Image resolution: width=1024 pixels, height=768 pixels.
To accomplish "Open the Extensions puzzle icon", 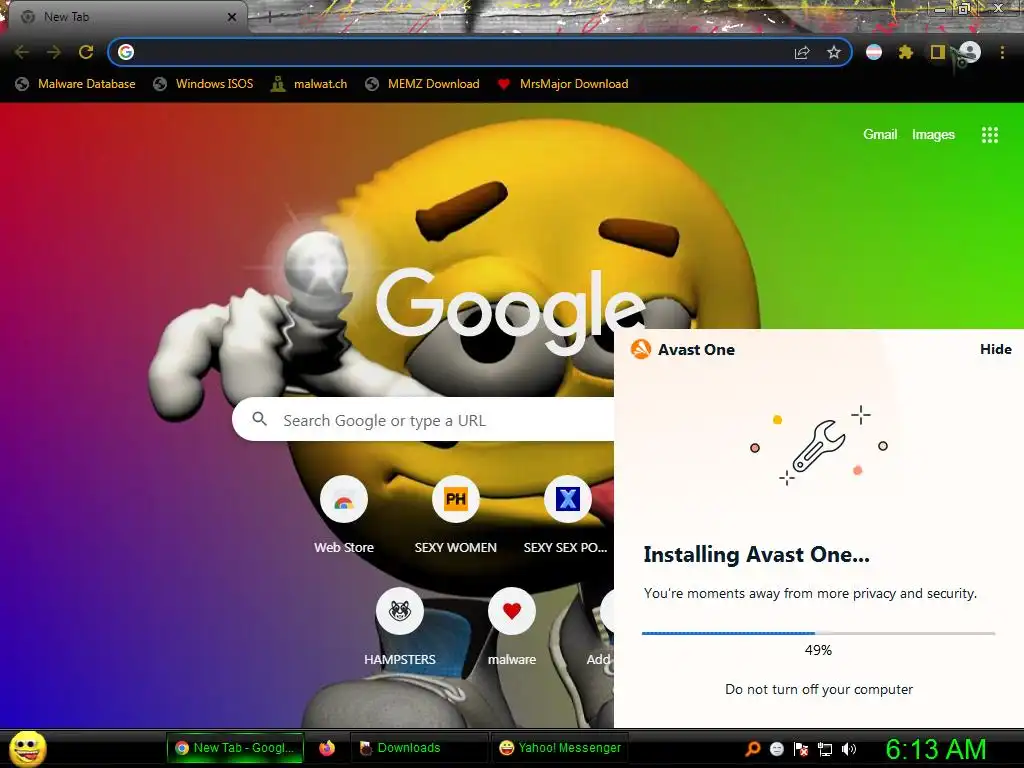I will coord(905,52).
